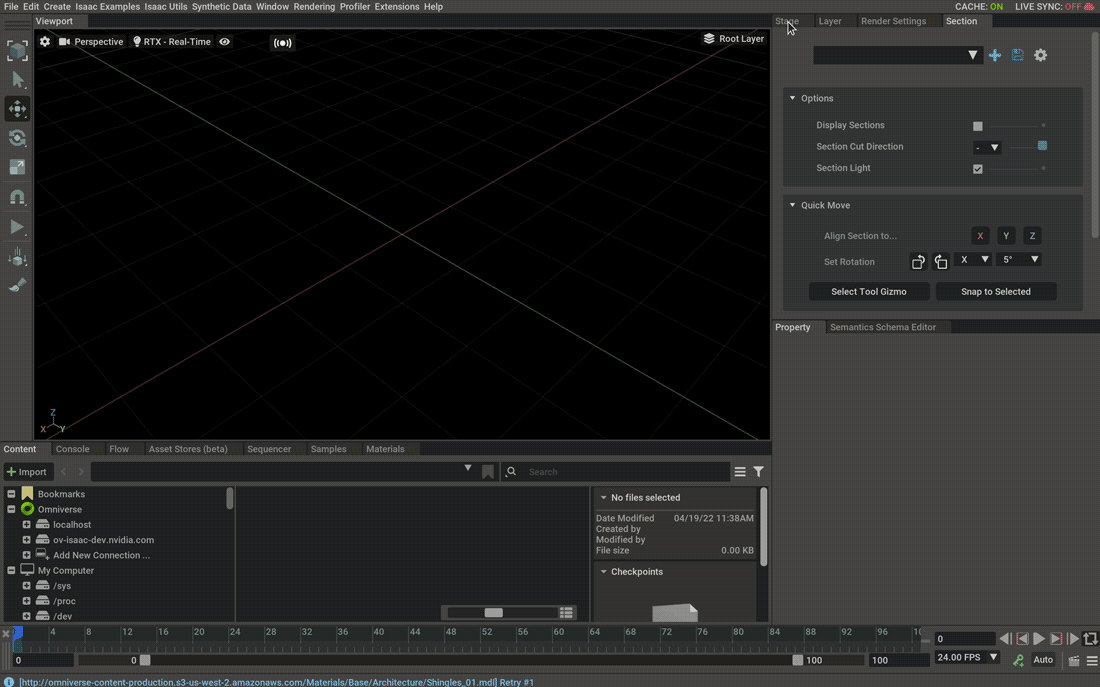
Task: Click the Content thumbnail size slider
Action: tap(502, 613)
